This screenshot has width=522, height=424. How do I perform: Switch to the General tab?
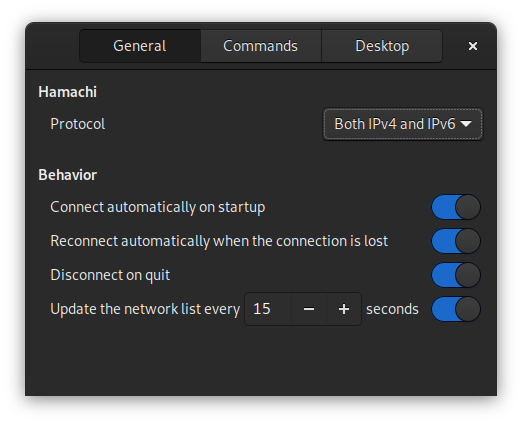coord(140,46)
